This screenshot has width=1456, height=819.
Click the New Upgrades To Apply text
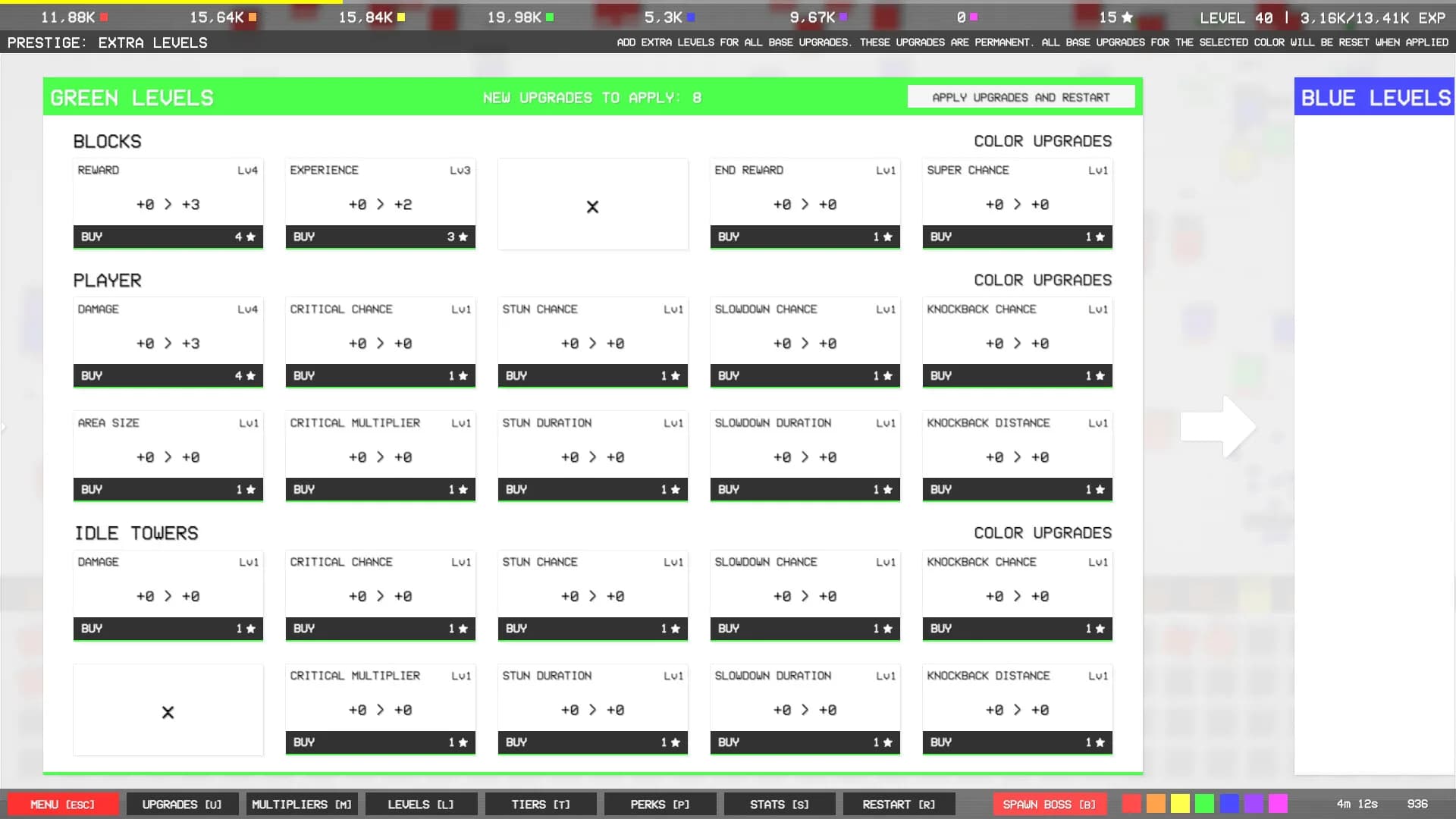591,98
